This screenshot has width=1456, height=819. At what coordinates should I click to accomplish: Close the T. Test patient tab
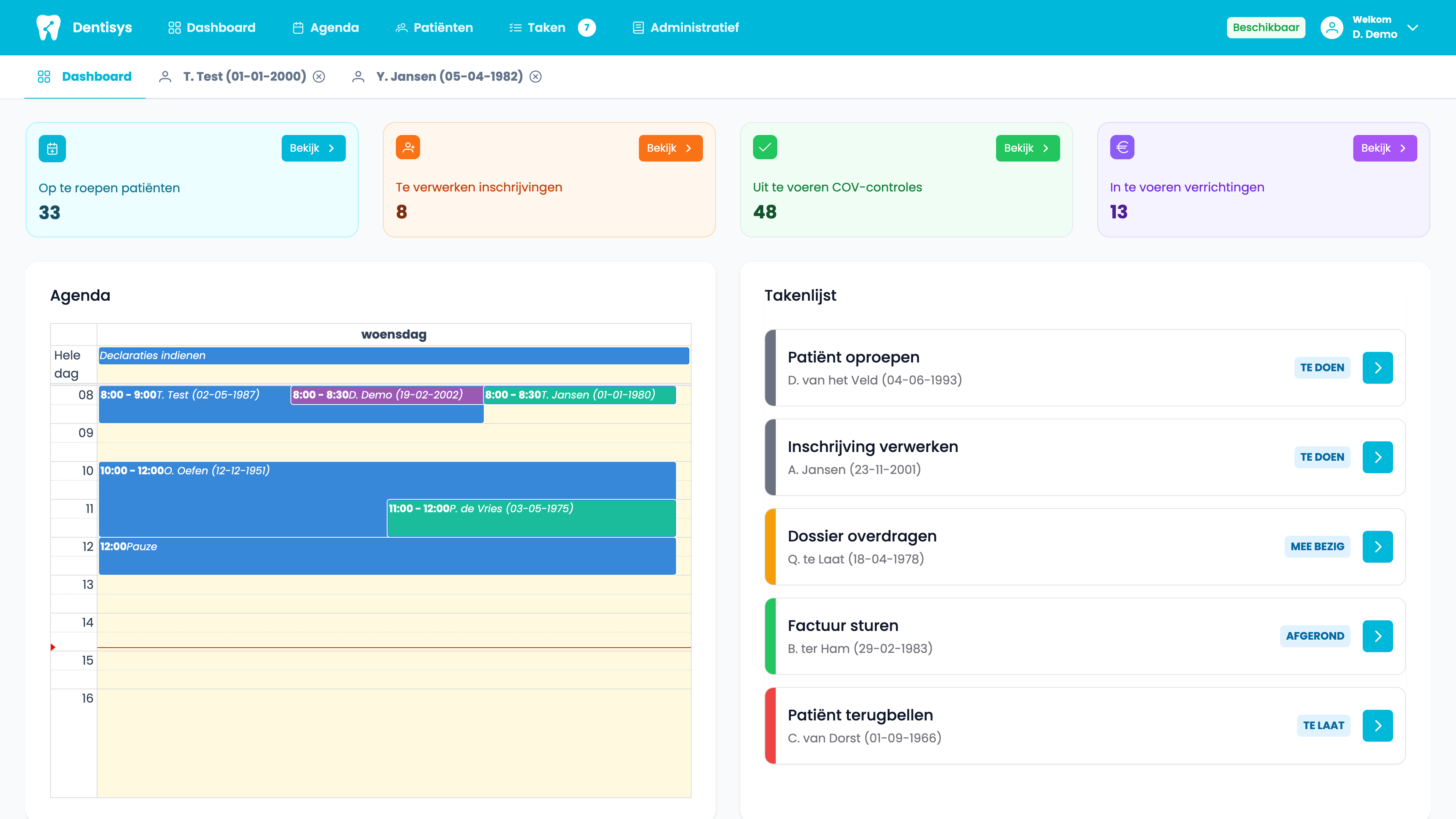[x=319, y=76]
